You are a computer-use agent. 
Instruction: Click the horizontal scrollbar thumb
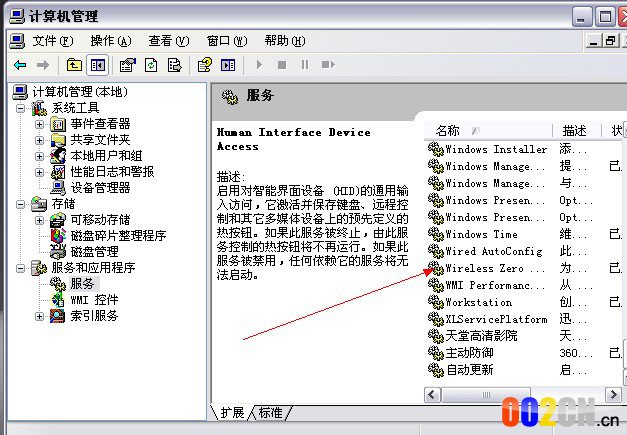(486, 395)
